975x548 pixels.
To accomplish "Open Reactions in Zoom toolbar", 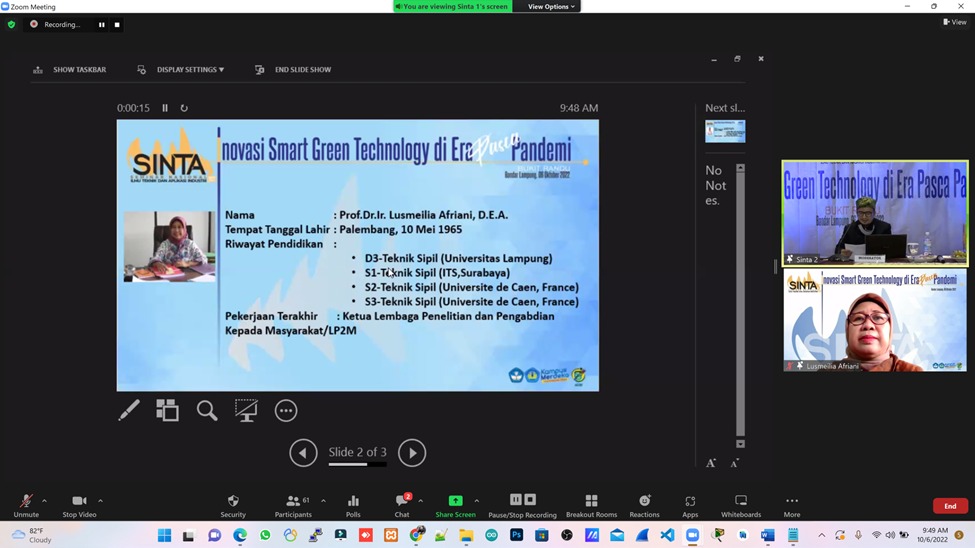I will pyautogui.click(x=644, y=505).
